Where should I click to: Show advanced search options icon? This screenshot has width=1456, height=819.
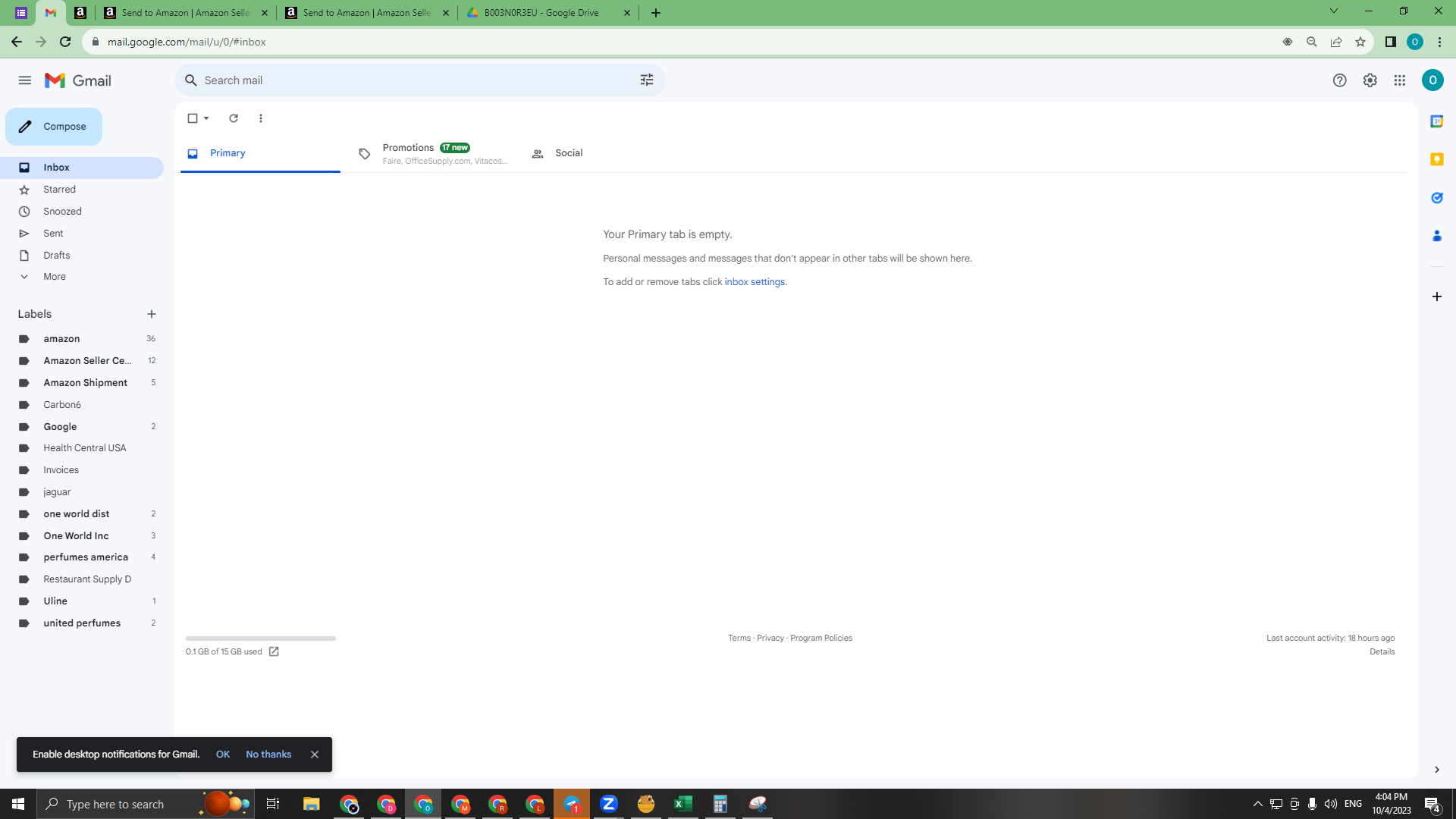(647, 80)
